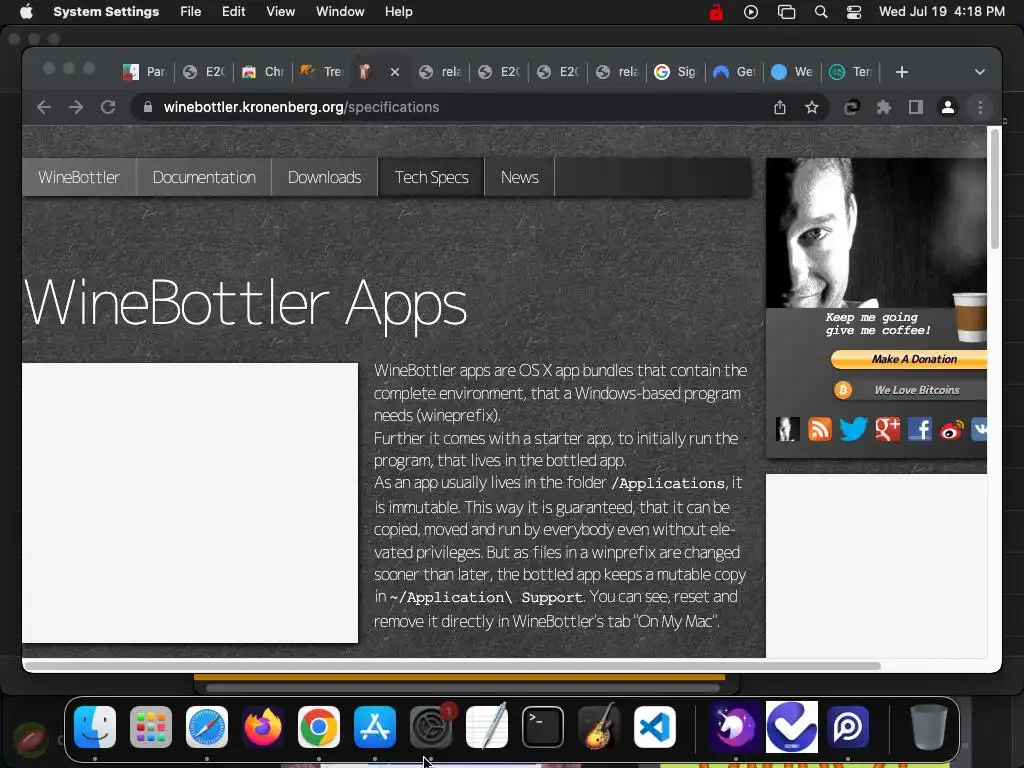Viewport: 1024px width, 768px height.
Task: Click the We Love Bitcoins button
Action: click(908, 390)
